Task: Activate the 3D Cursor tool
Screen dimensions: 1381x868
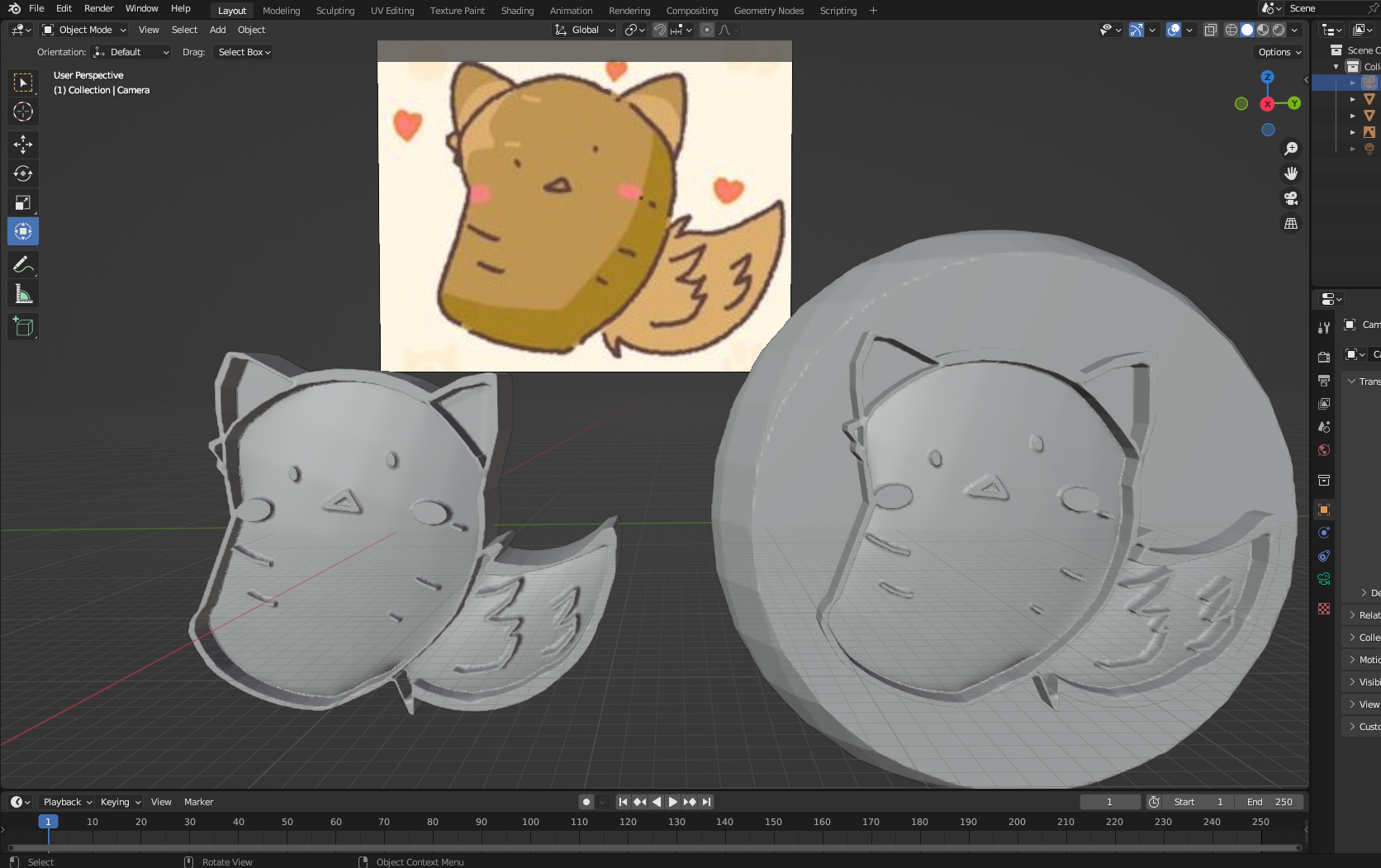Action: (23, 111)
